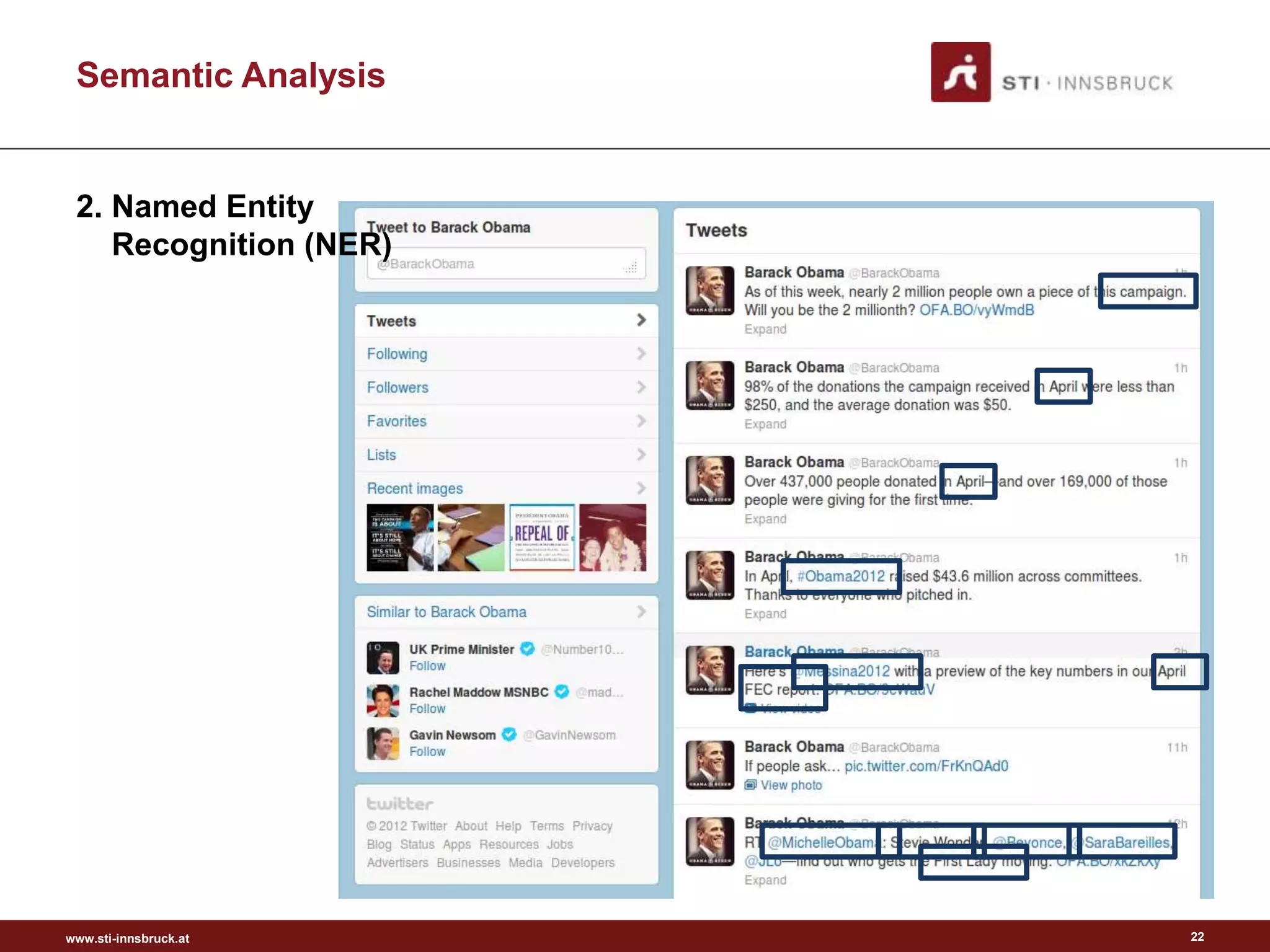Open the Privacy footer link

pyautogui.click(x=592, y=826)
